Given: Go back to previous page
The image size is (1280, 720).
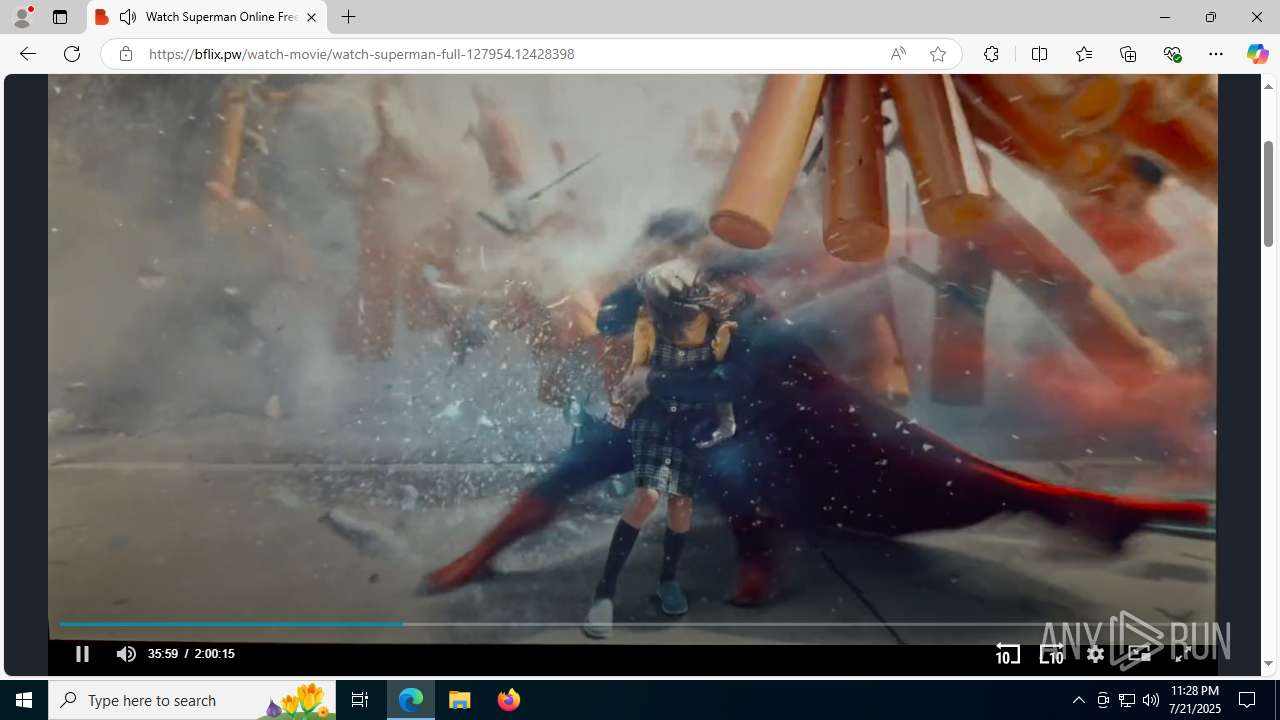Looking at the screenshot, I should pyautogui.click(x=27, y=54).
